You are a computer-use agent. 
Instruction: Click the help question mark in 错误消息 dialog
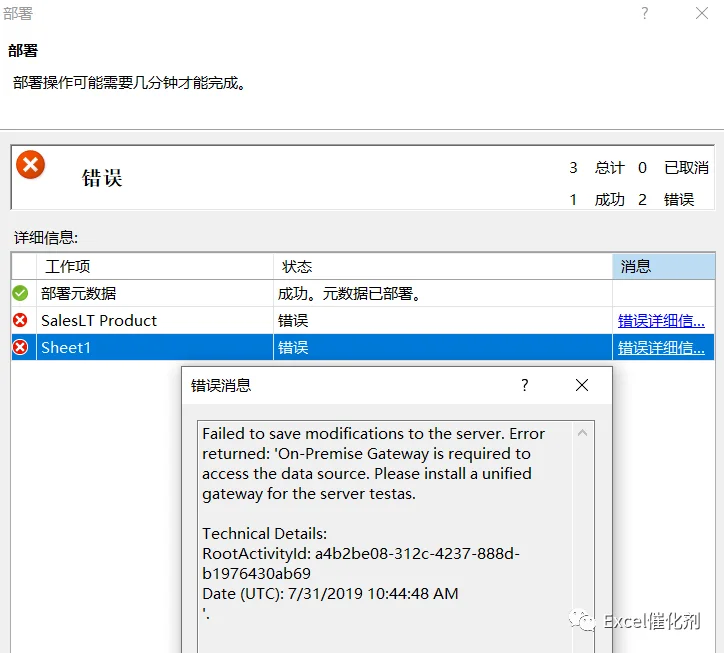point(525,385)
